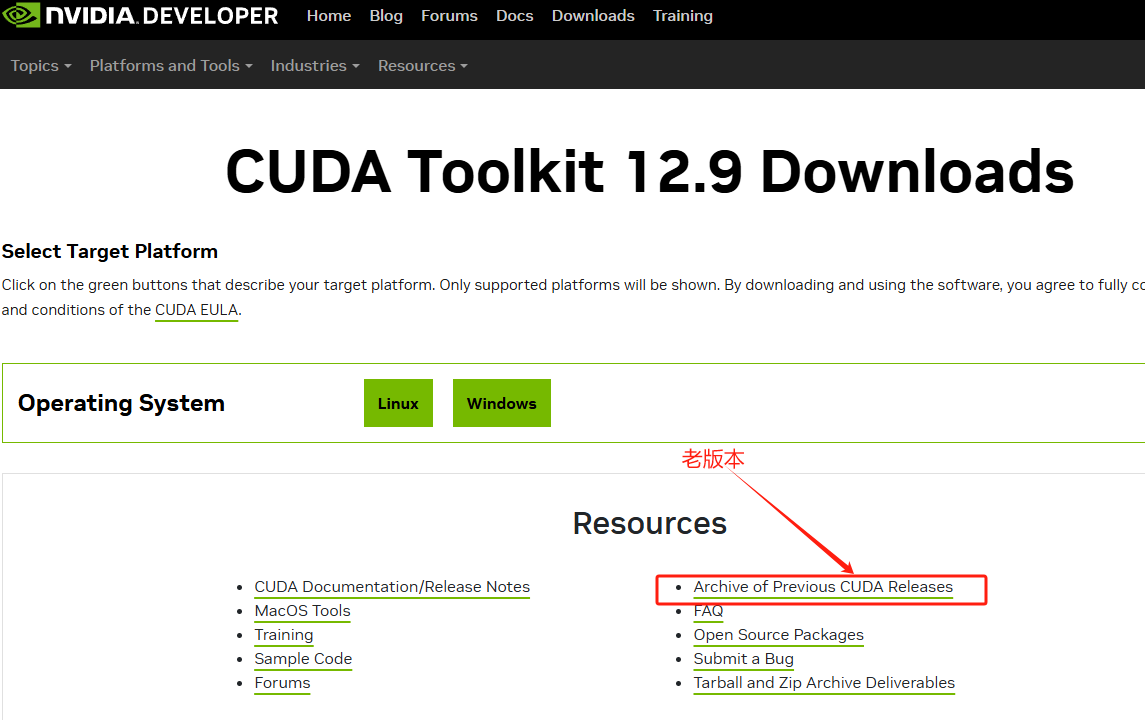Select Windows operating system button
This screenshot has width=1145, height=720.
coord(502,403)
